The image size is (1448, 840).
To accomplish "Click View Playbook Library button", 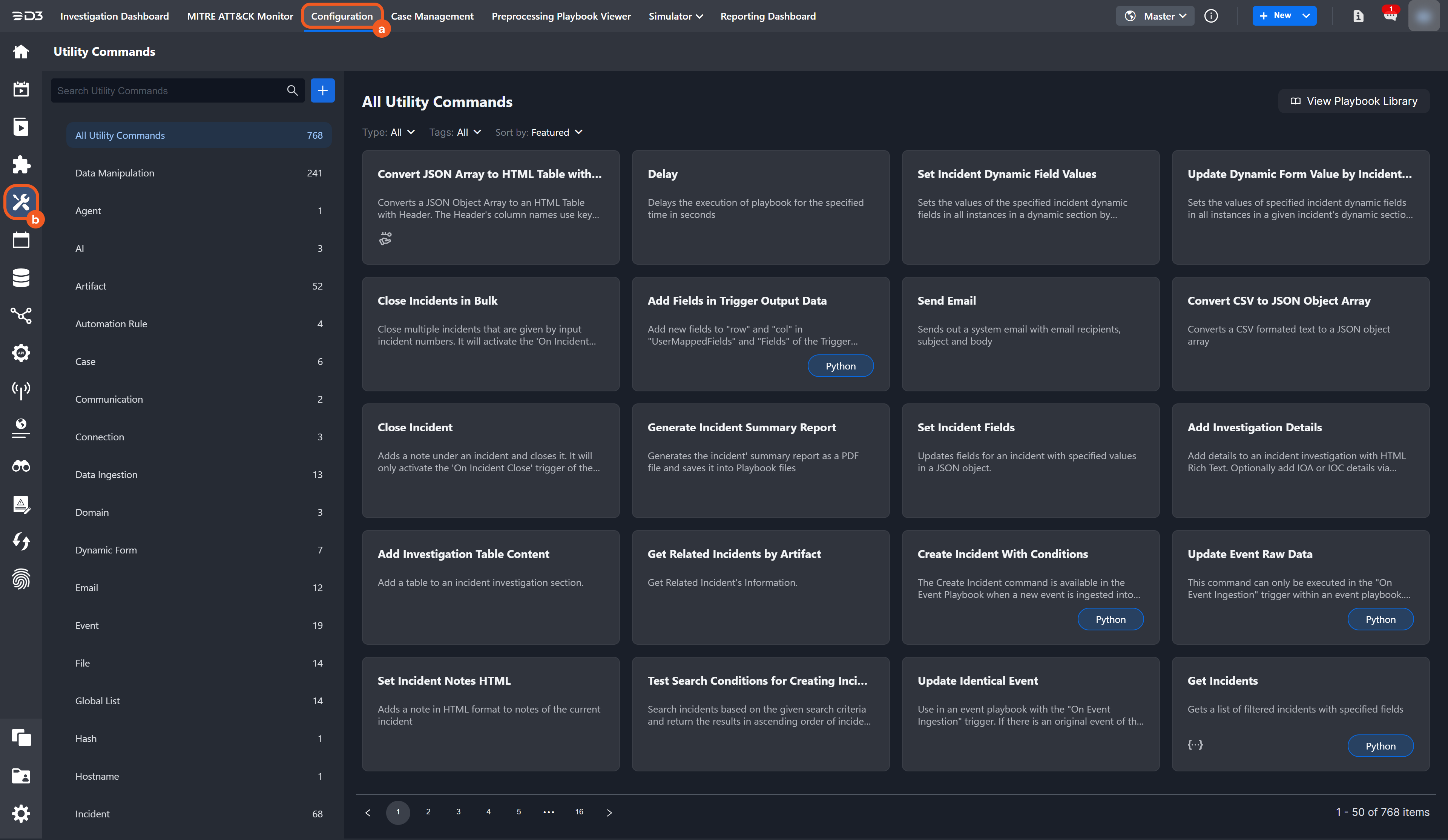I will click(x=1353, y=101).
